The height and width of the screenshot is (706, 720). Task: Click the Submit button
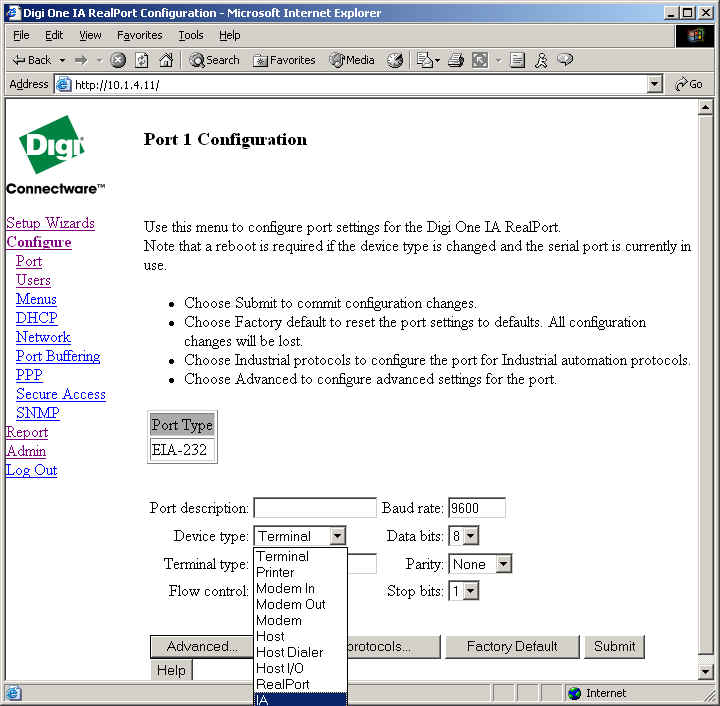(x=614, y=646)
